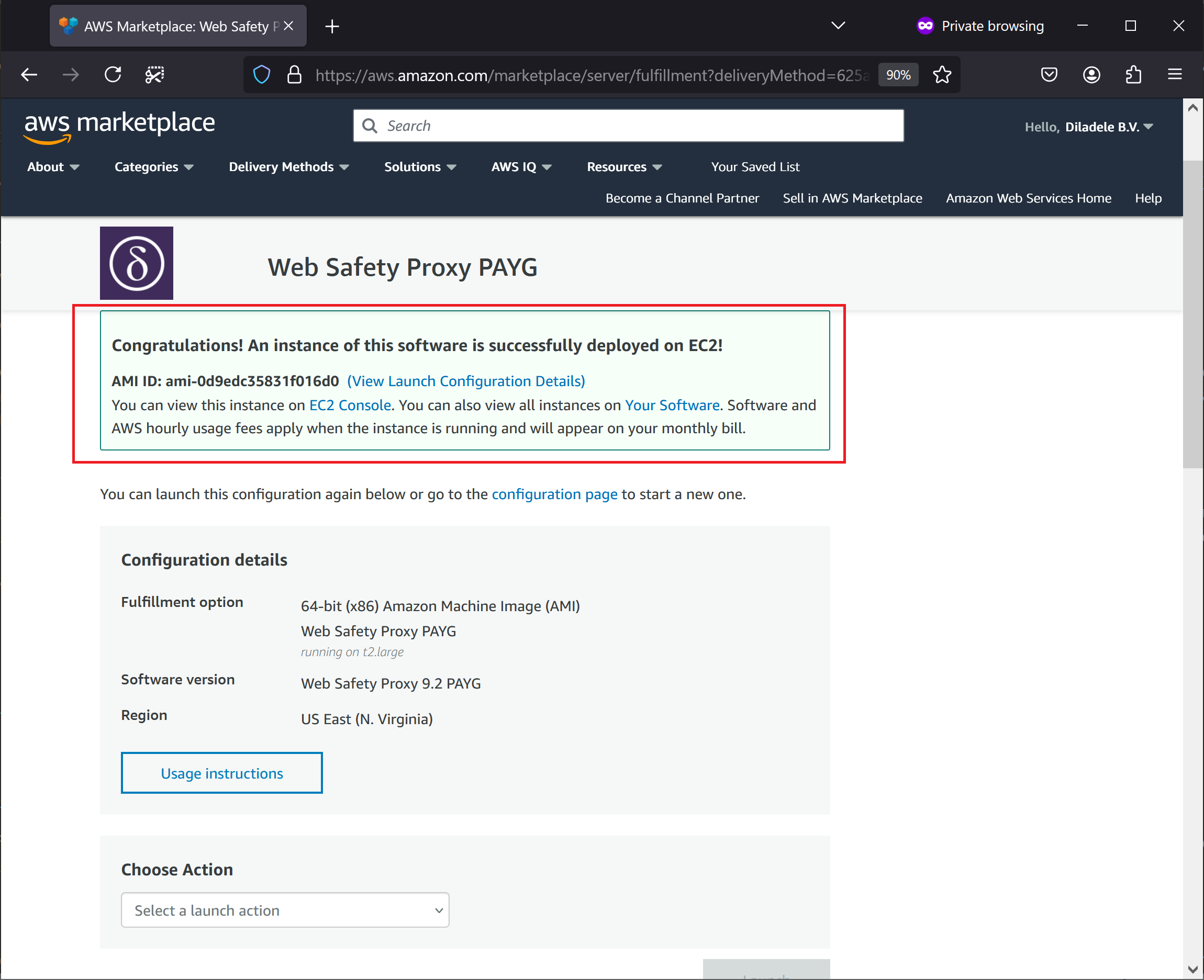Expand the AWS IQ menu
1204x980 pixels.
[x=521, y=166]
